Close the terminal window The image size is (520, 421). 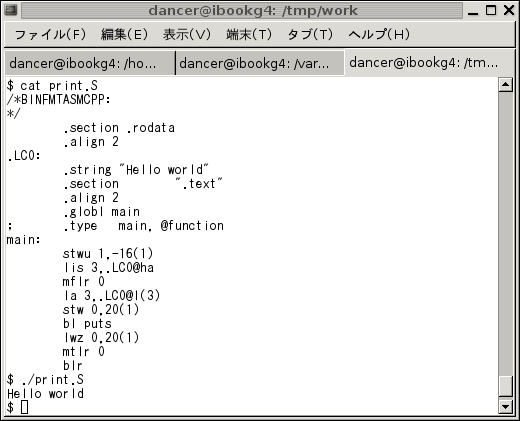509,11
